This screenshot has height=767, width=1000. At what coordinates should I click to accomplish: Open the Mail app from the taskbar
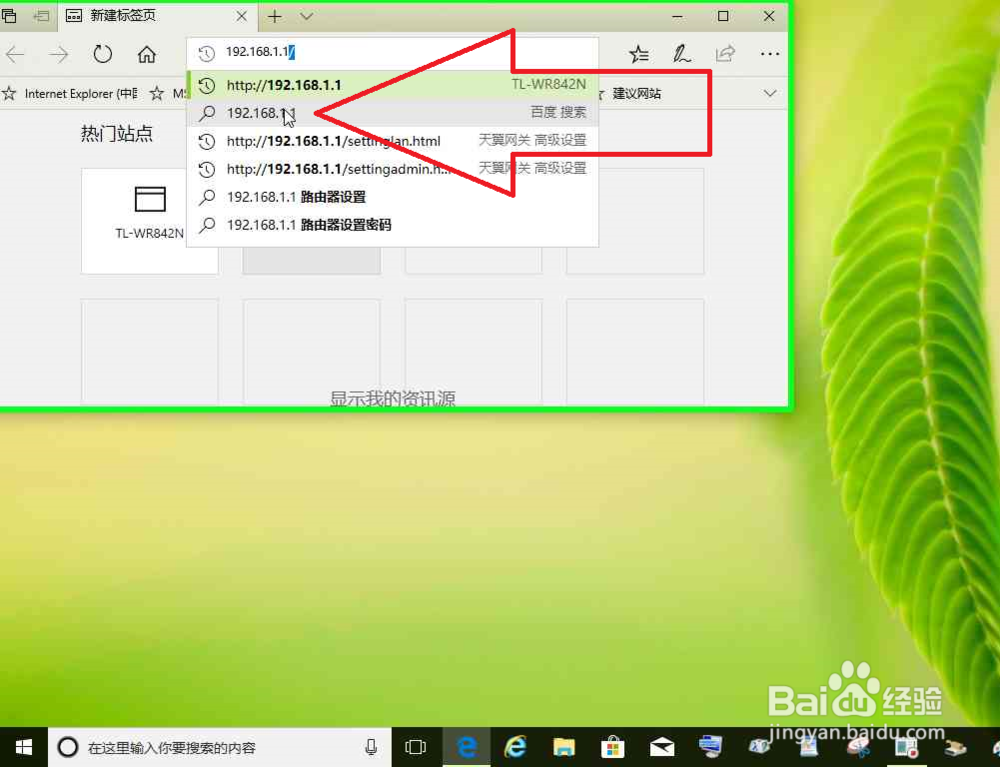(x=661, y=747)
